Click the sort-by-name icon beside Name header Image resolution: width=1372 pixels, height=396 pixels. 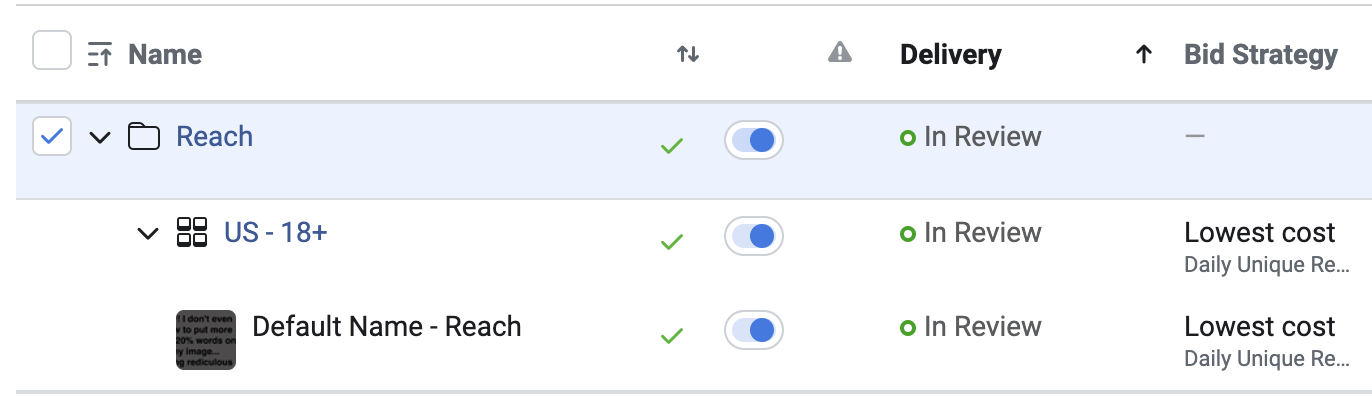(x=99, y=54)
